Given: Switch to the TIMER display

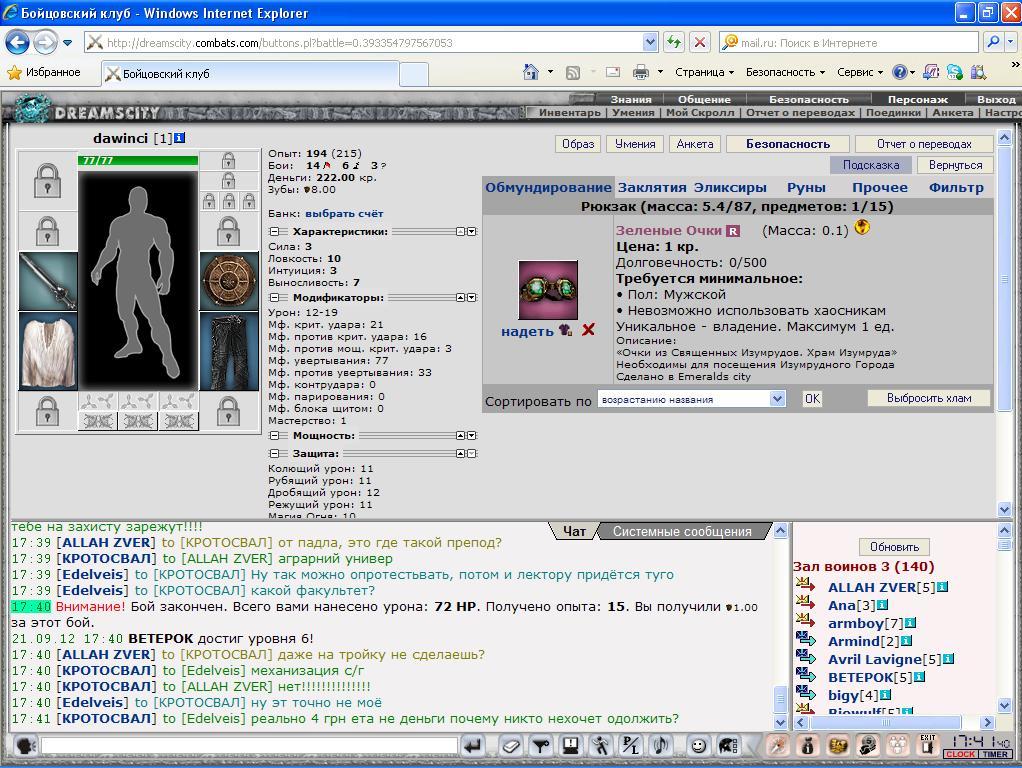Looking at the screenshot, I should pos(995,754).
